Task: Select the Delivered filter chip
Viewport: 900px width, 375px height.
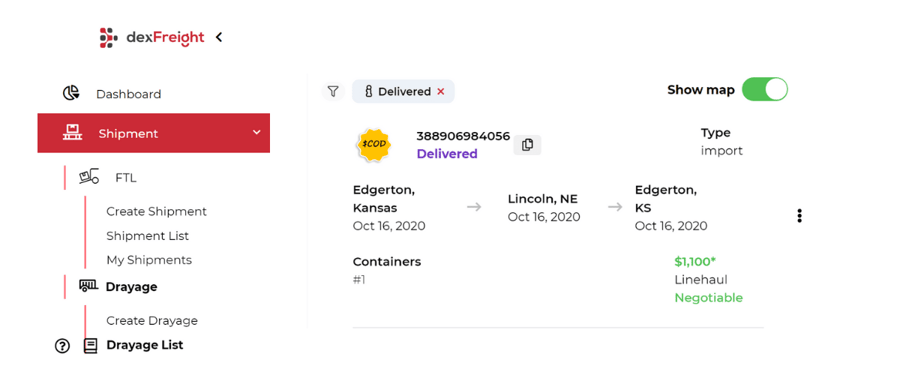Action: (404, 91)
